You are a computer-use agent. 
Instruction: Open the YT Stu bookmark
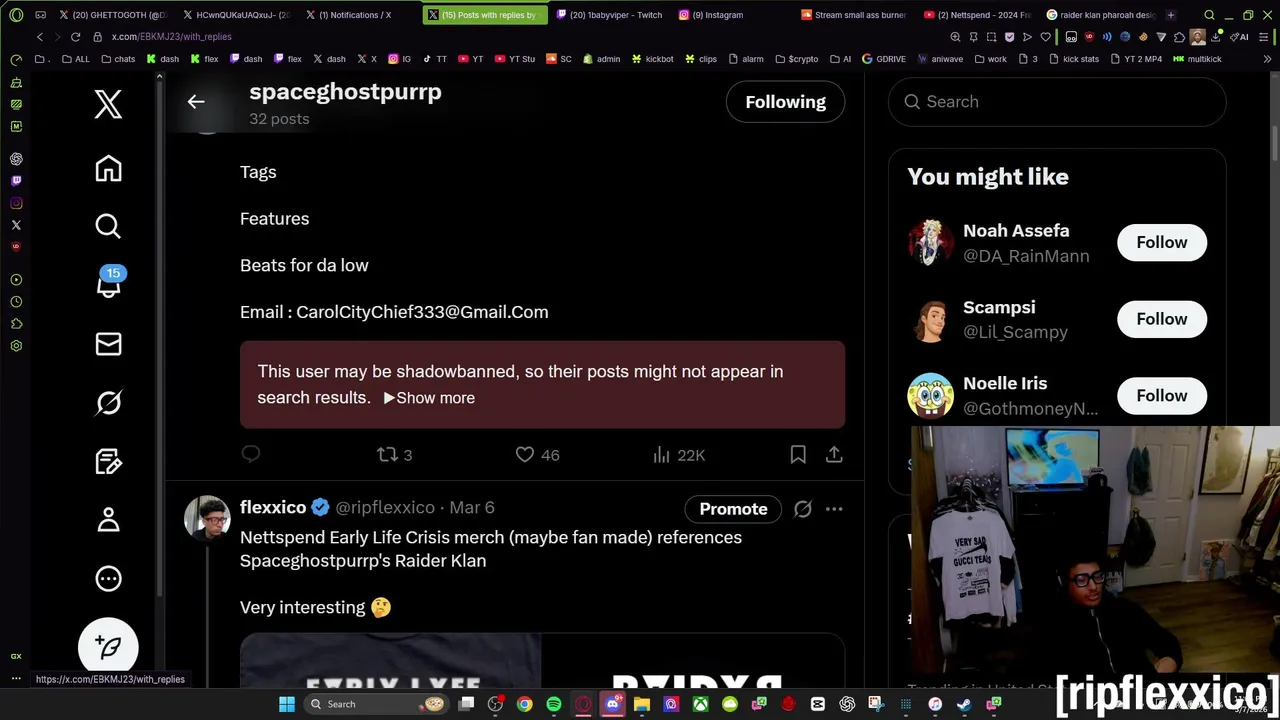pos(514,59)
